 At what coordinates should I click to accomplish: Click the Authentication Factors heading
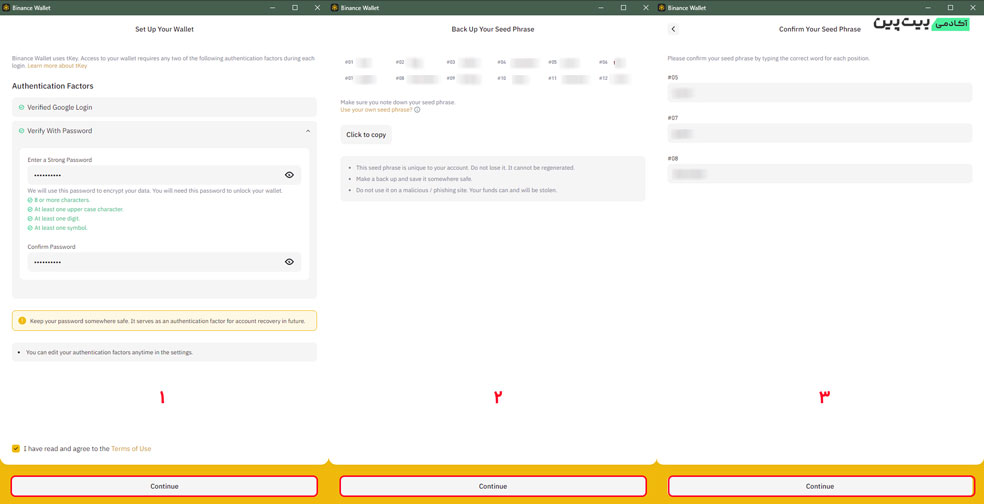coord(53,85)
